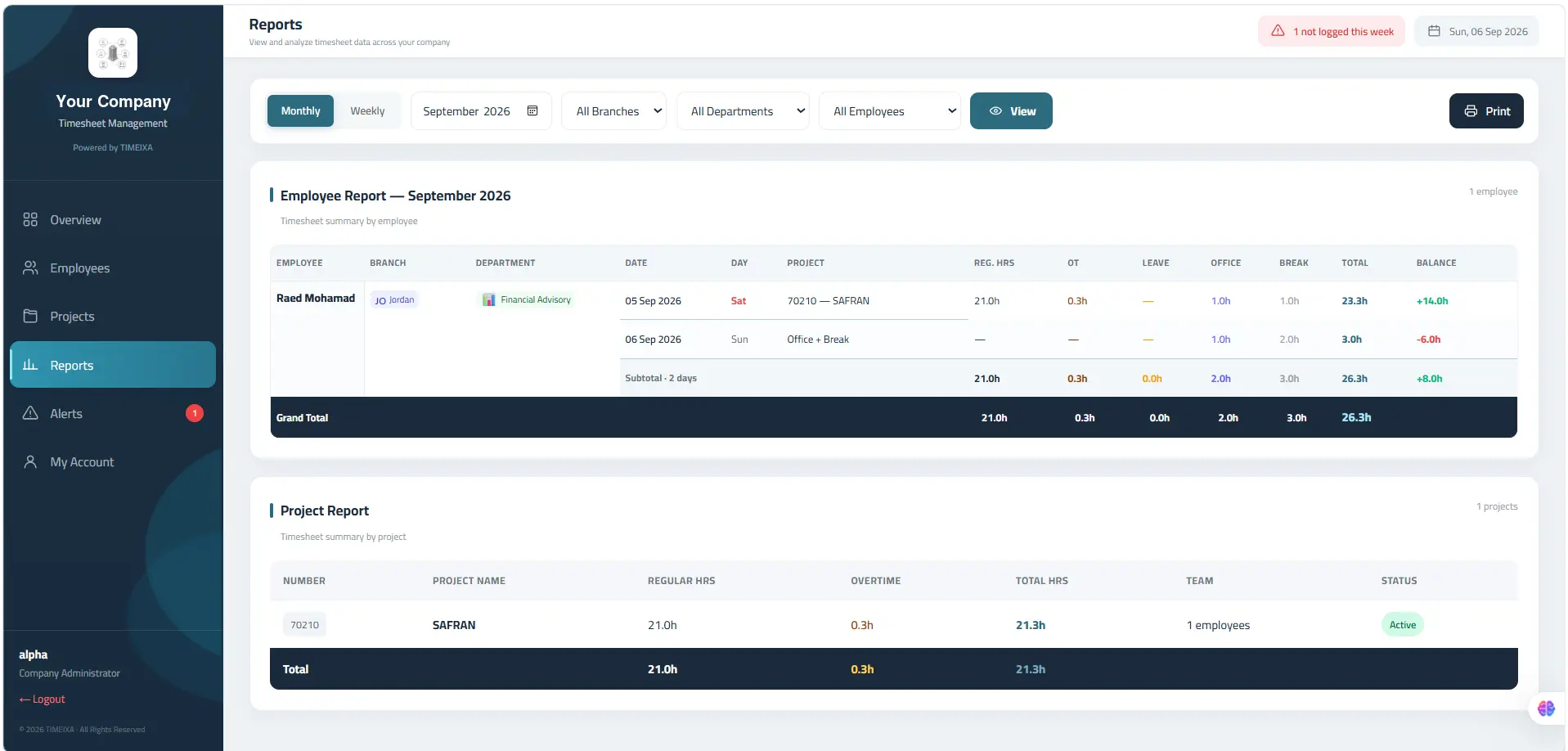
Task: Click the Office + Break project cell
Action: 818,340
